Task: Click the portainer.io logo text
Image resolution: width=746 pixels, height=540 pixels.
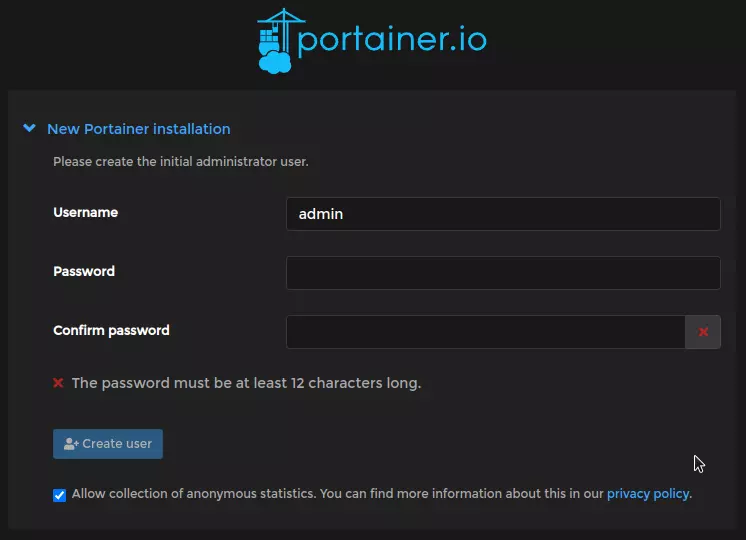Action: 393,39
